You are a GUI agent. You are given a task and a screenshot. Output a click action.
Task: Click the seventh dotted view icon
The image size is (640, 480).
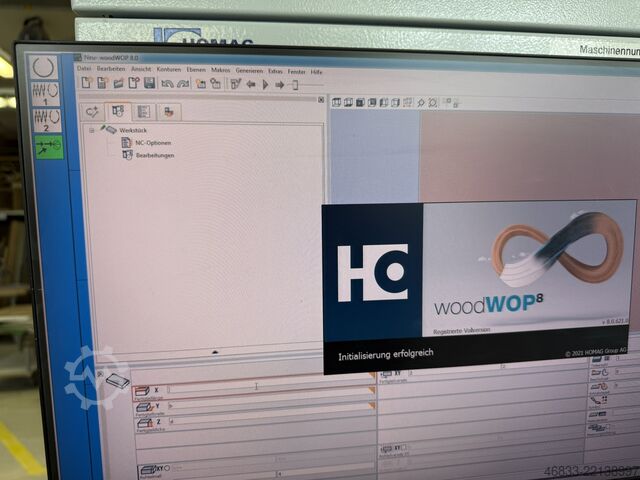coord(408,102)
